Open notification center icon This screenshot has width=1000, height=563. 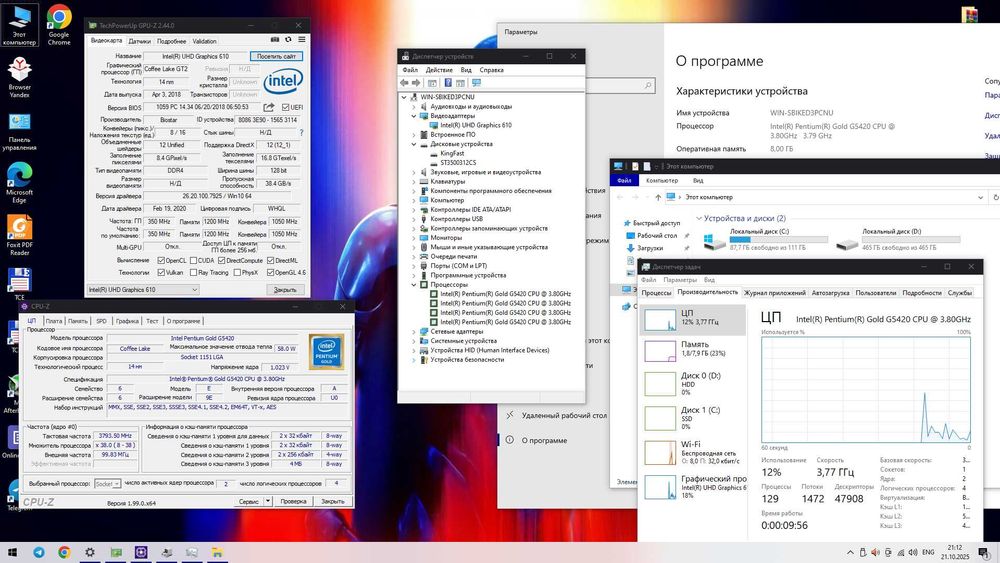(985, 552)
